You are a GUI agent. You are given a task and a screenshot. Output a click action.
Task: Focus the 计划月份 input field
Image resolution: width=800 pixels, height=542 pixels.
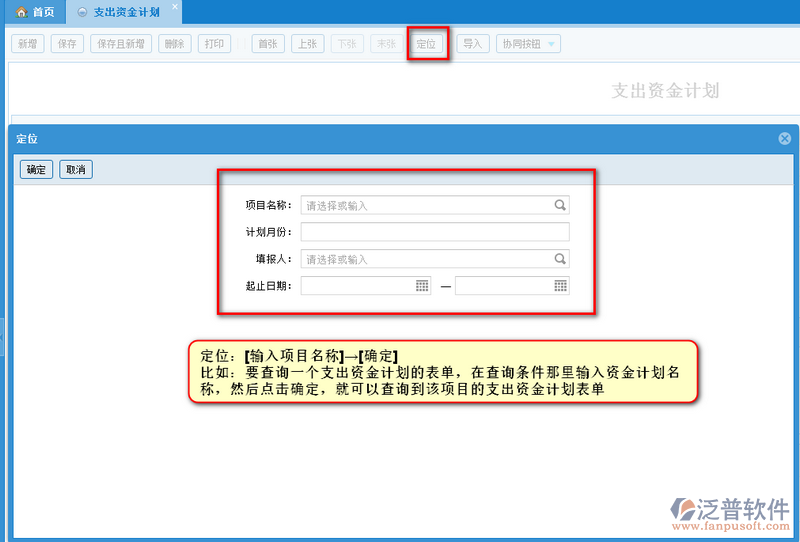click(435, 232)
